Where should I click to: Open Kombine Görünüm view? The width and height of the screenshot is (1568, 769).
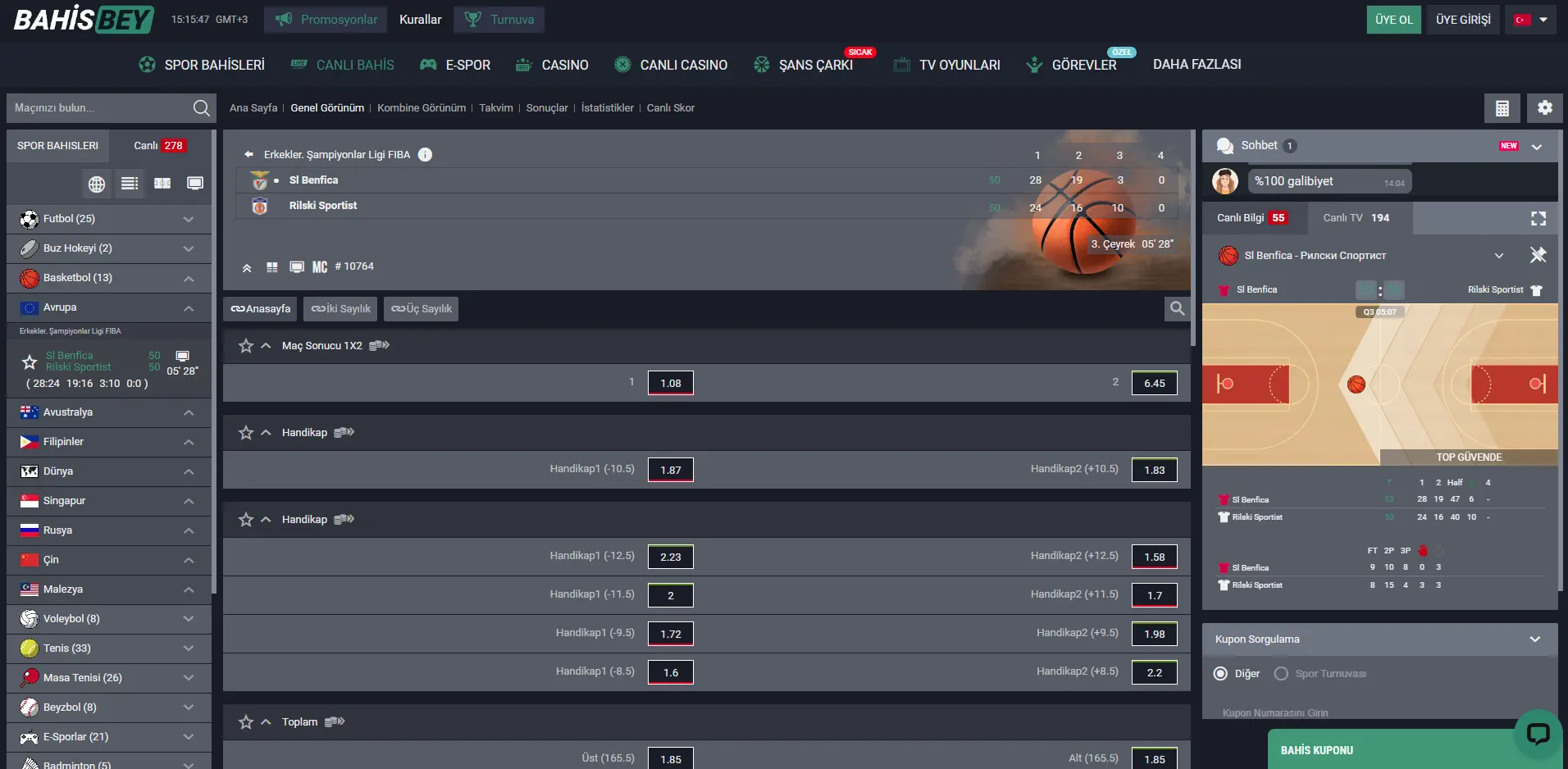(422, 108)
